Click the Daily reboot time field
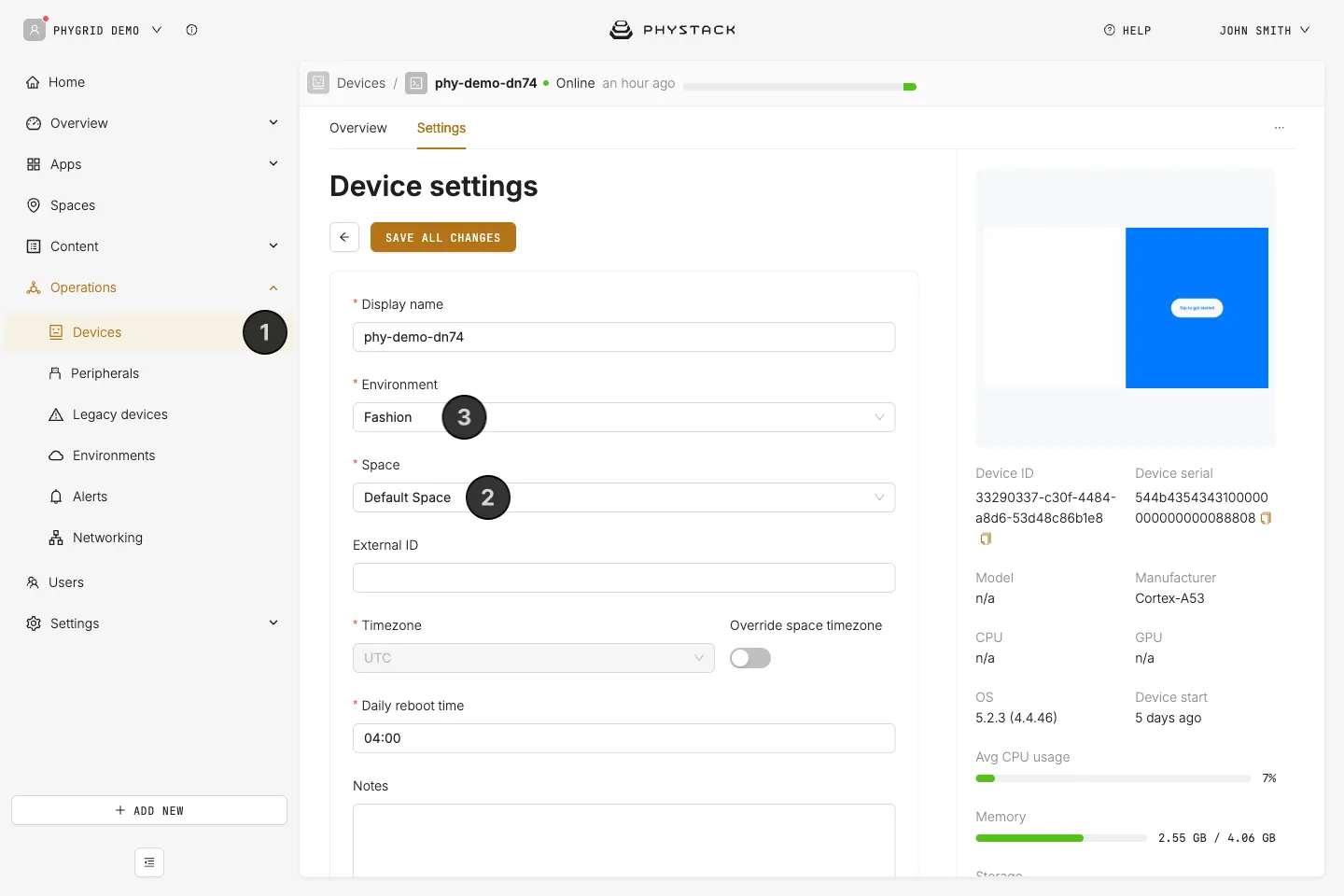The image size is (1344, 896). click(623, 738)
